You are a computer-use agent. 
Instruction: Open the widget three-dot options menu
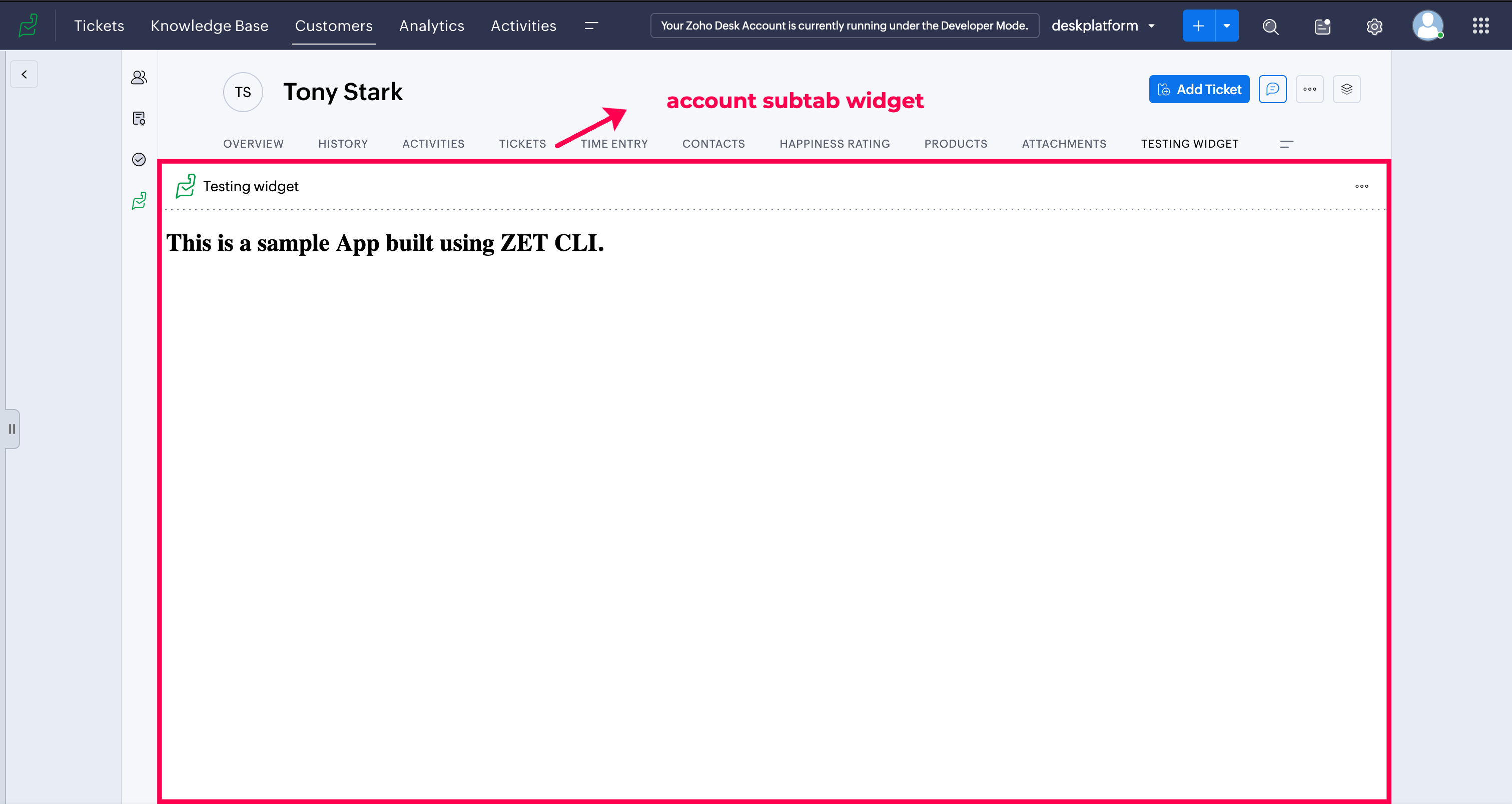pyautogui.click(x=1361, y=186)
